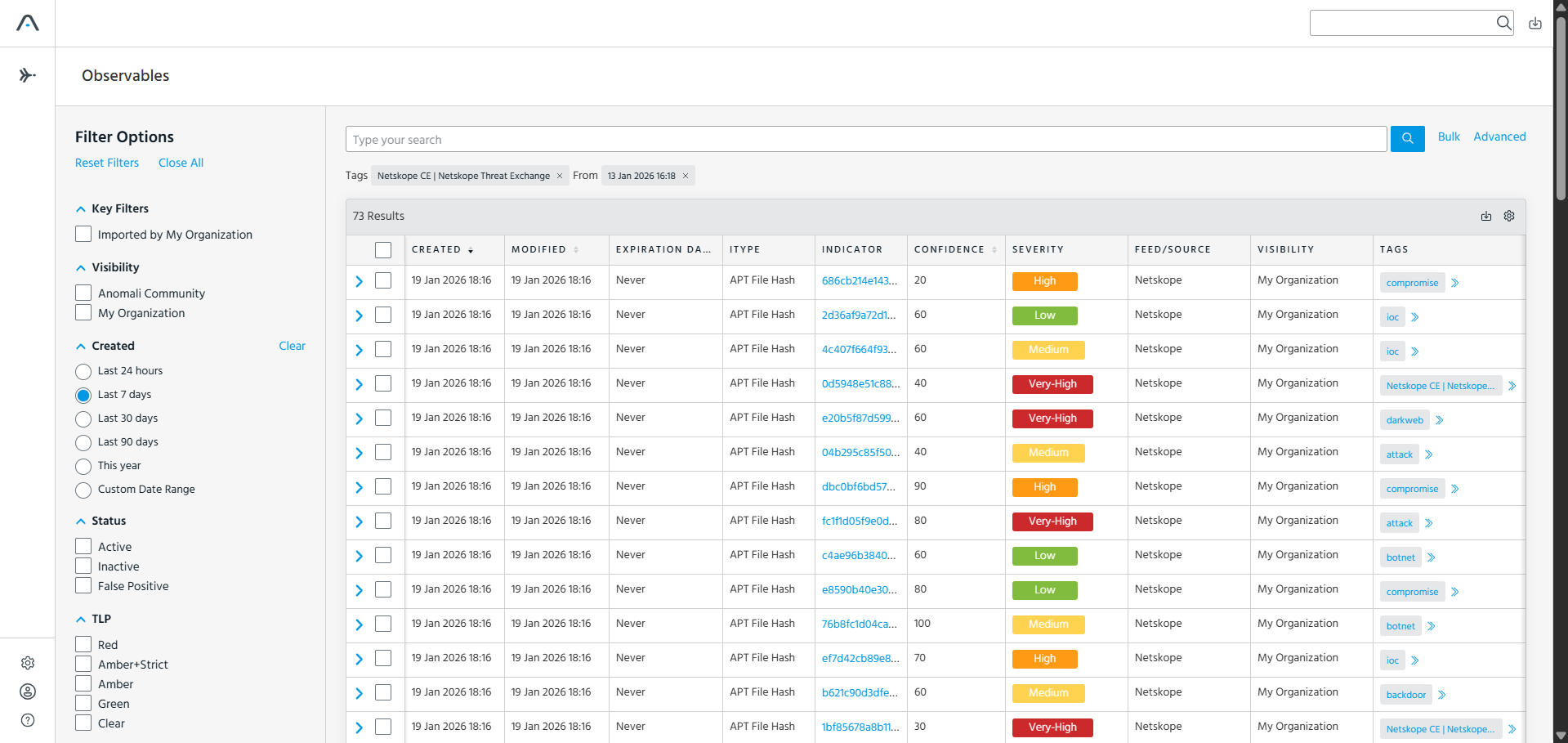Open the Advanced search link
The width and height of the screenshot is (1568, 743).
click(1499, 137)
